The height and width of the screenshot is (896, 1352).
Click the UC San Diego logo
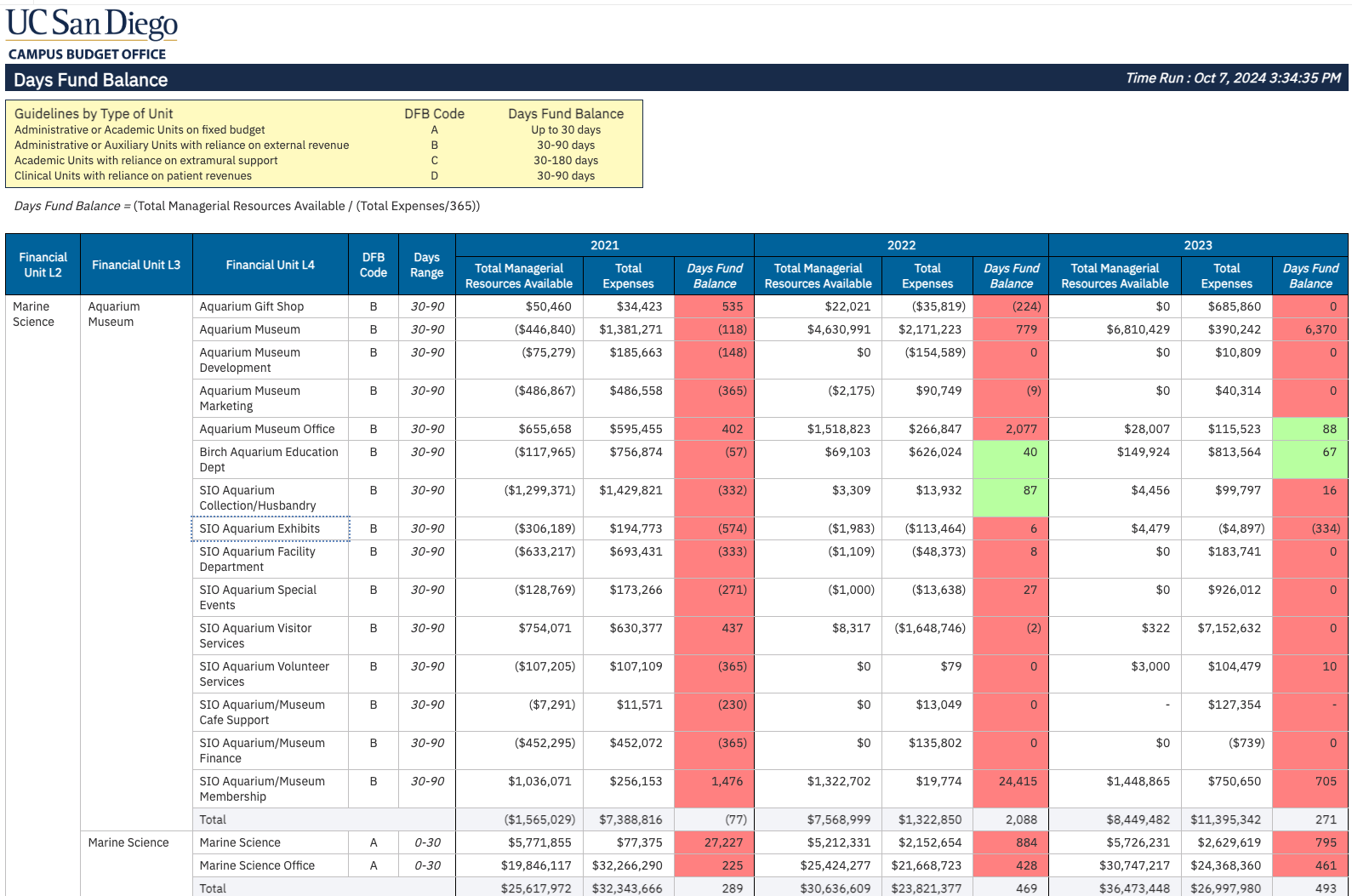tap(92, 26)
